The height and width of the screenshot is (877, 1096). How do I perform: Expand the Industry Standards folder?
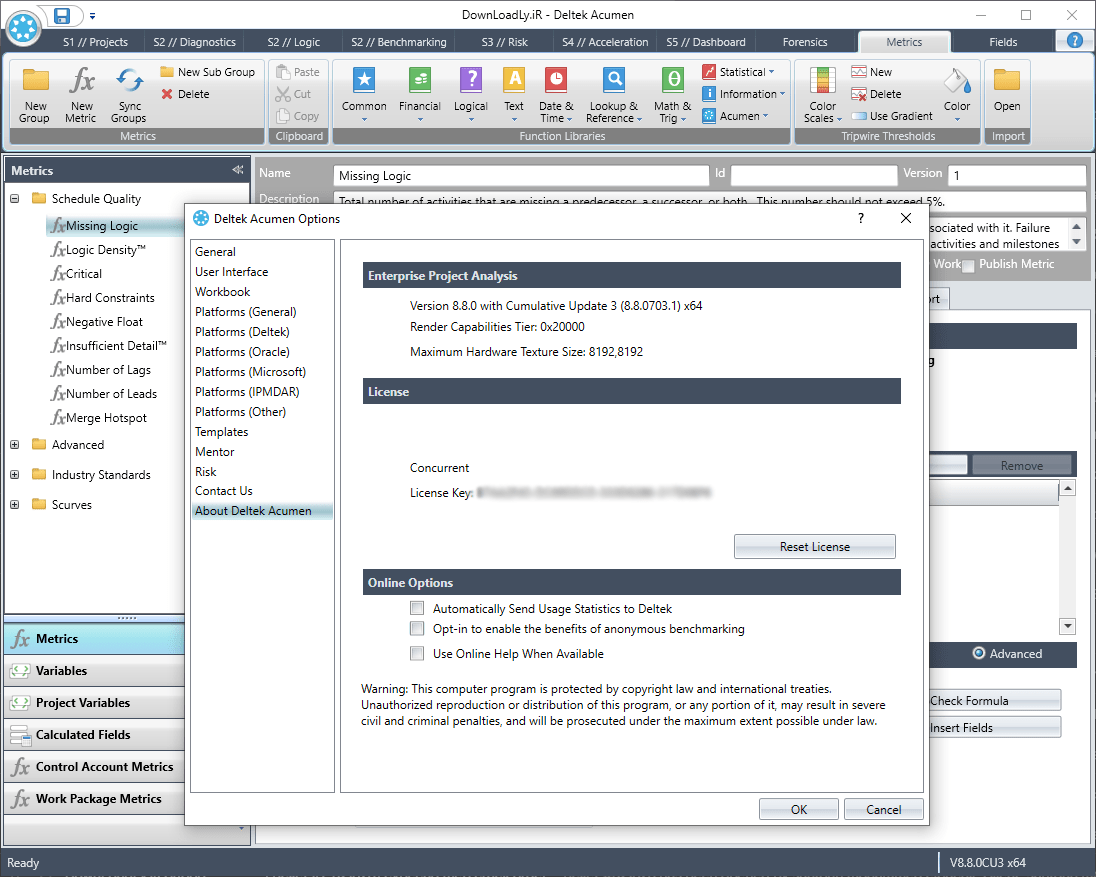[x=15, y=475]
